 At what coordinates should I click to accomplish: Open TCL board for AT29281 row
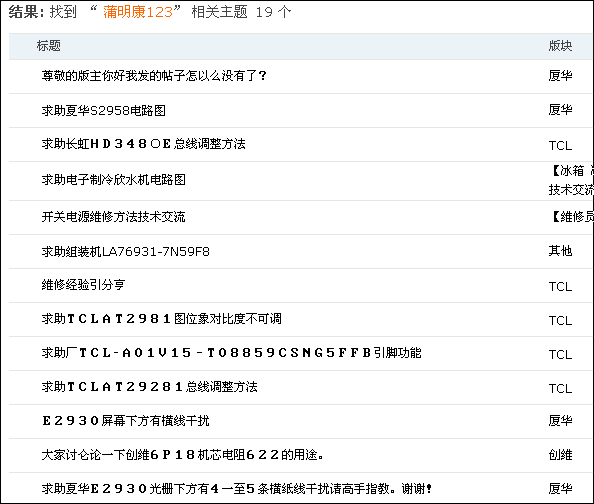pyautogui.click(x=560, y=389)
